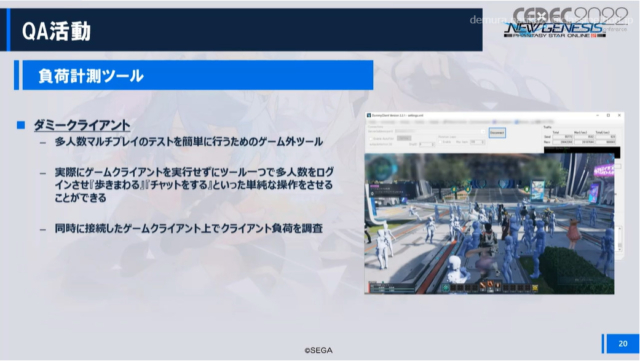Open the first menu in DummyClient menu bar
The width and height of the screenshot is (640, 361).
372,122
